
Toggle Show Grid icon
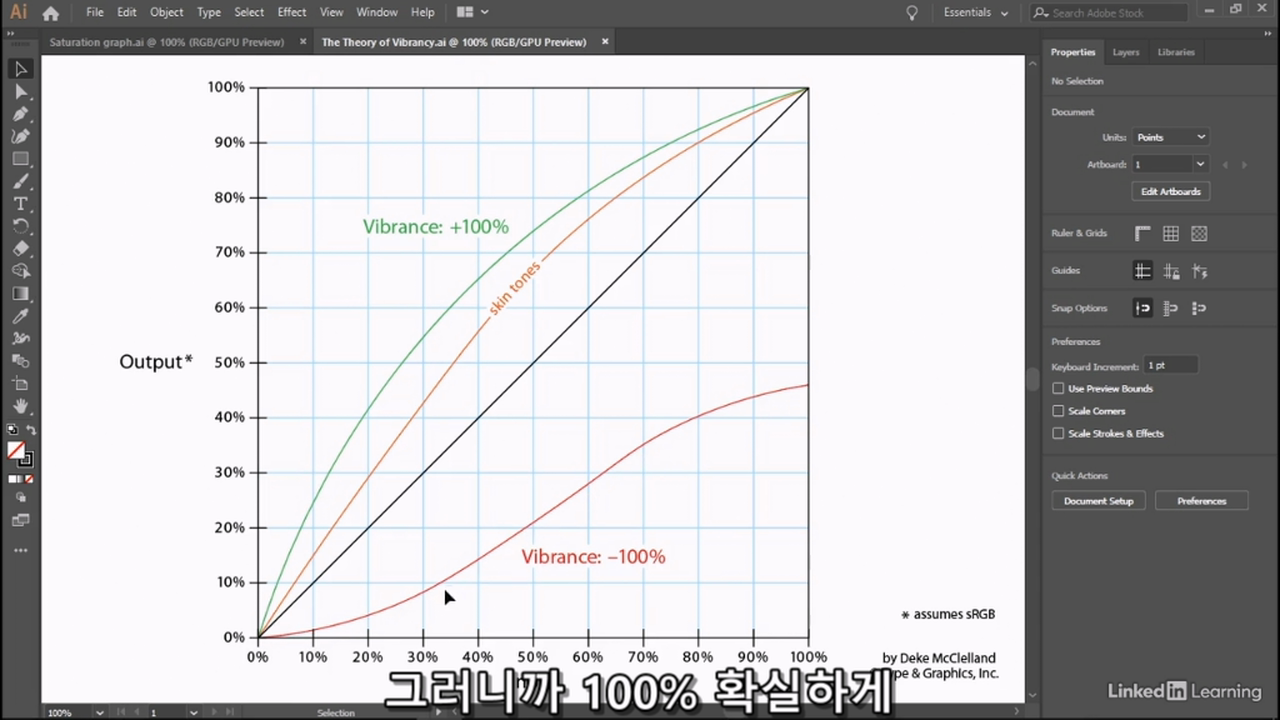pyautogui.click(x=1171, y=233)
